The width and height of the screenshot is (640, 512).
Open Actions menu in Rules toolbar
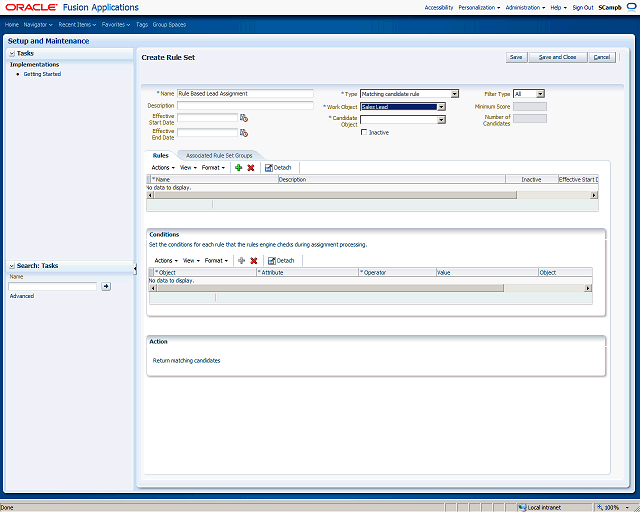163,167
